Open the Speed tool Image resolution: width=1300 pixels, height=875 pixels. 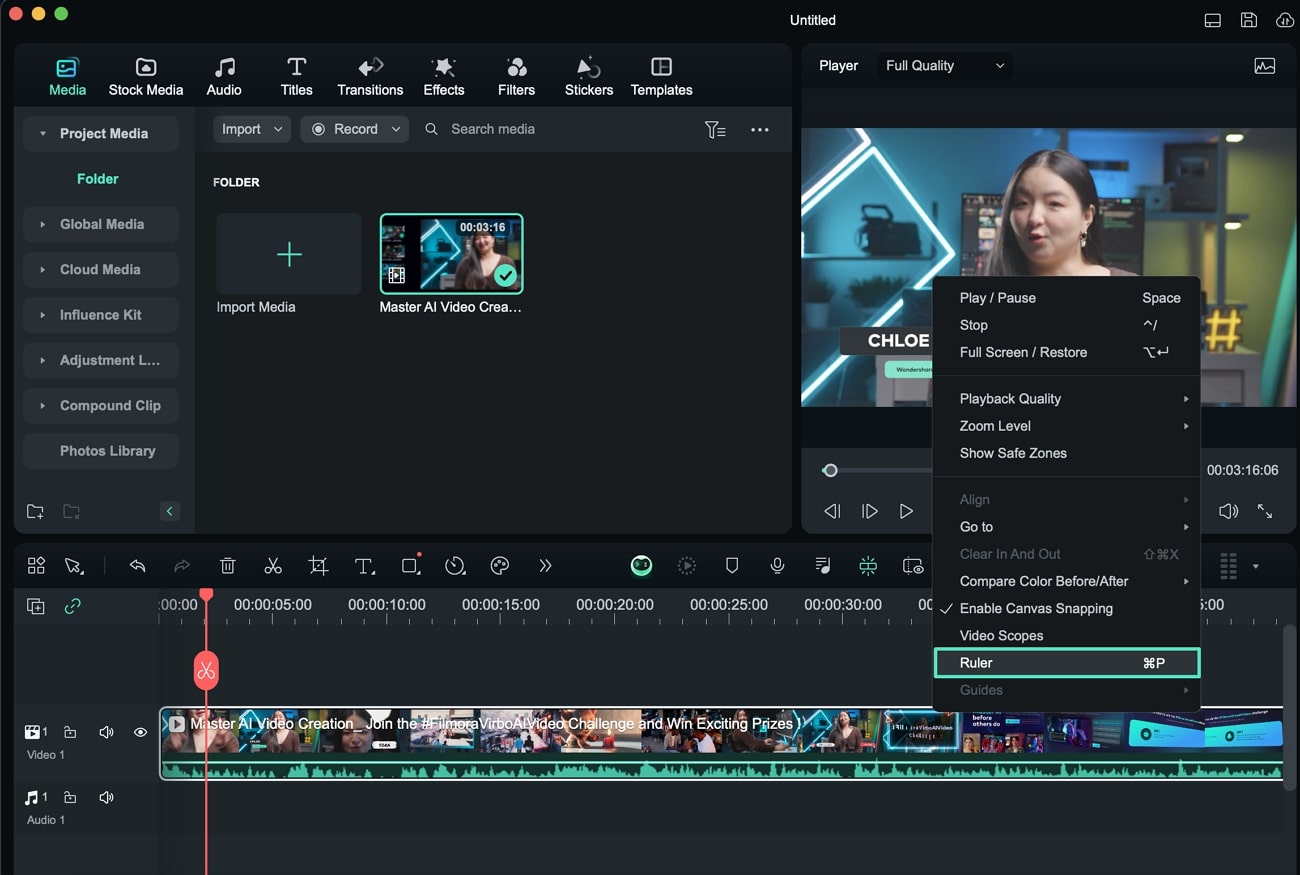(455, 566)
